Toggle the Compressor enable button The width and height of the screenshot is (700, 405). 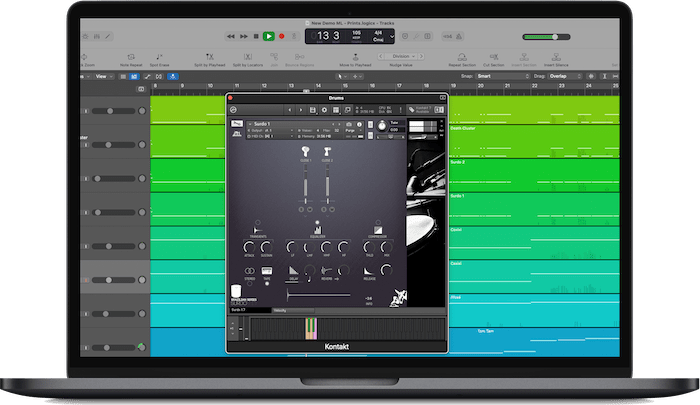378,222
